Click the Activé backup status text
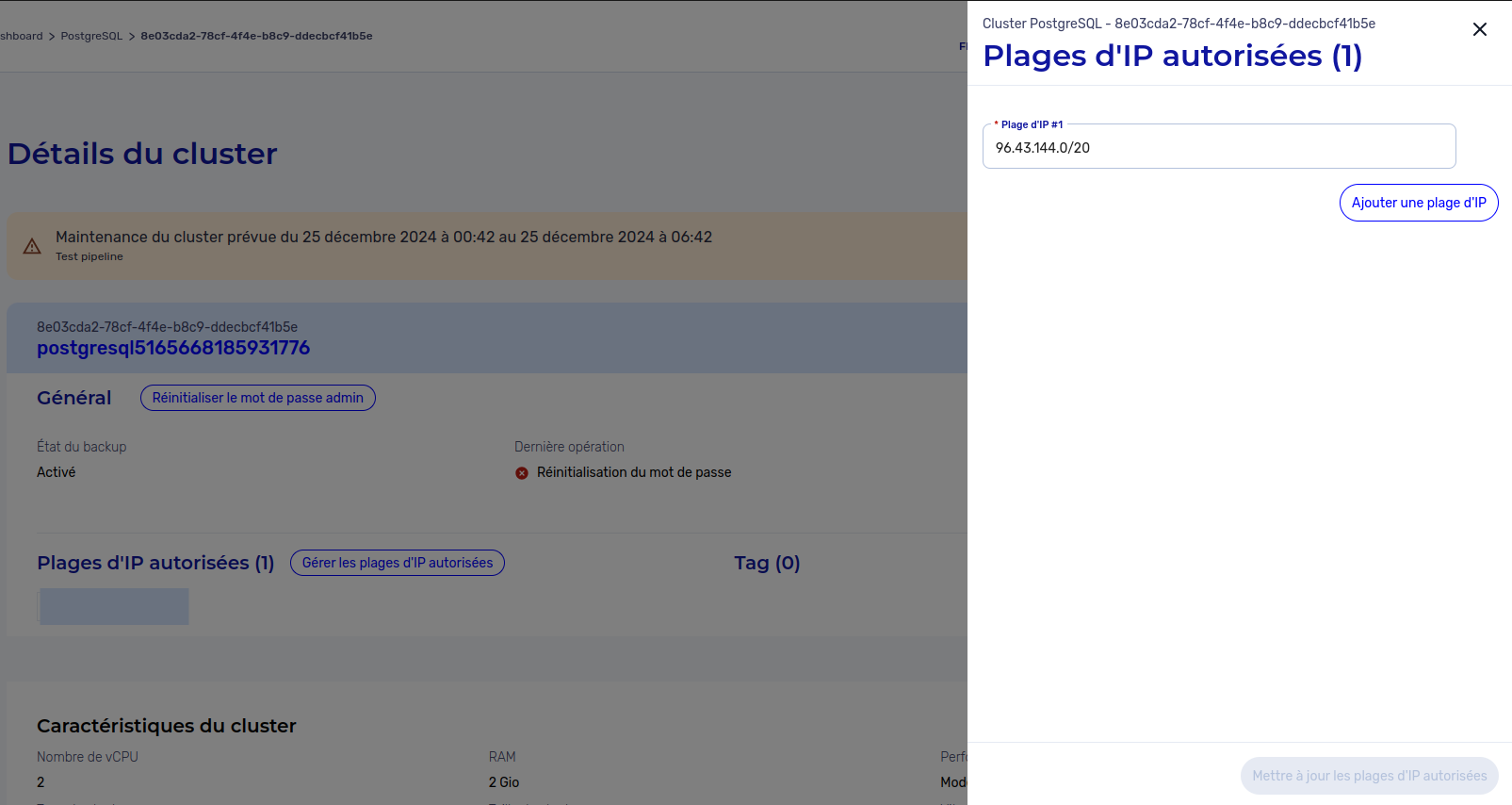The width and height of the screenshot is (1512, 805). pos(57,472)
